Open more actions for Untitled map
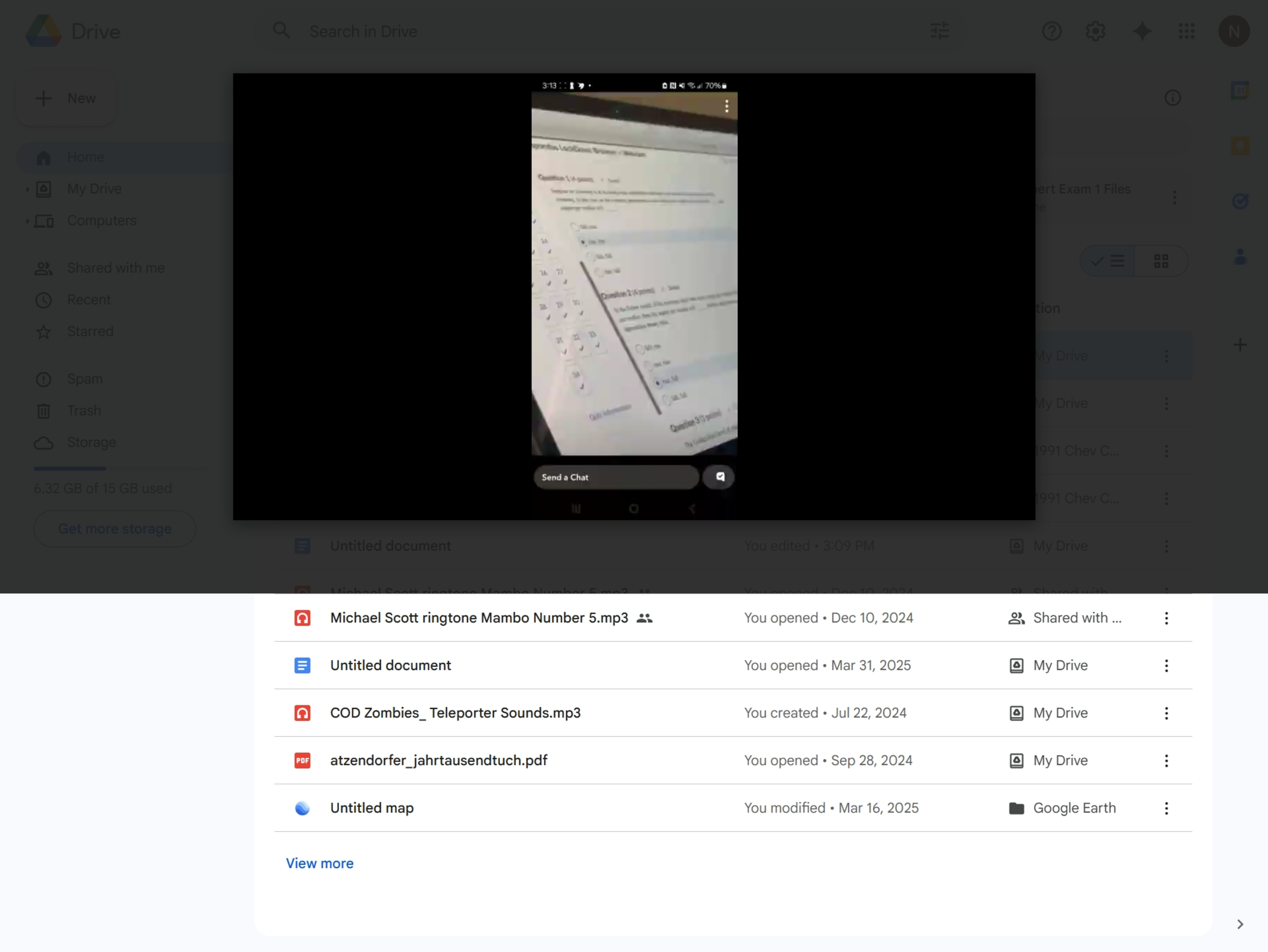Image resolution: width=1268 pixels, height=952 pixels. coord(1166,808)
